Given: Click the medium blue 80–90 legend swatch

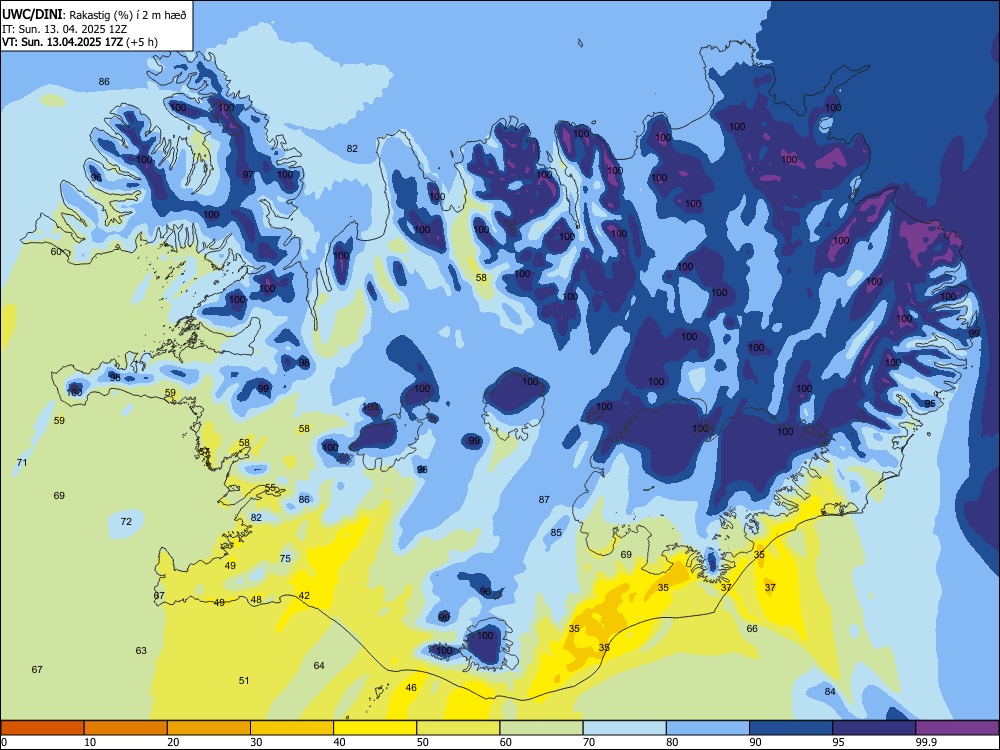Looking at the screenshot, I should coord(707,728).
